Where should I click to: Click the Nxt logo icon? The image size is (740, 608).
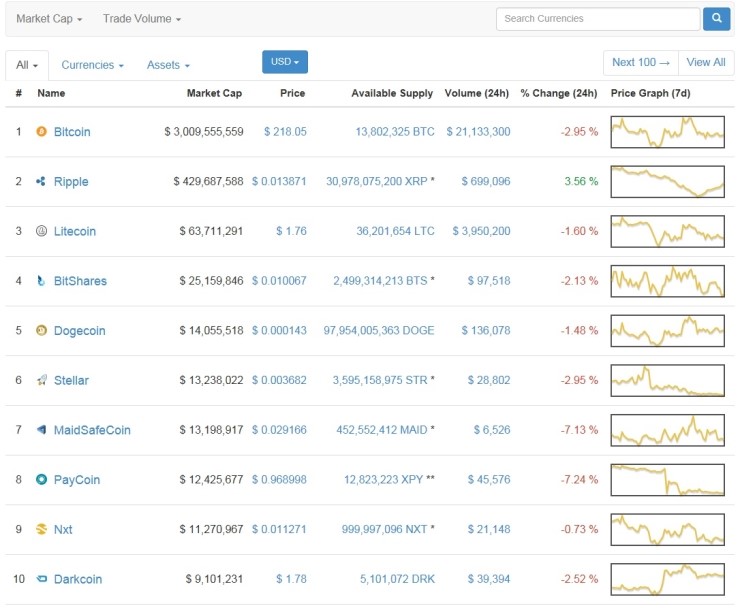click(x=42, y=529)
